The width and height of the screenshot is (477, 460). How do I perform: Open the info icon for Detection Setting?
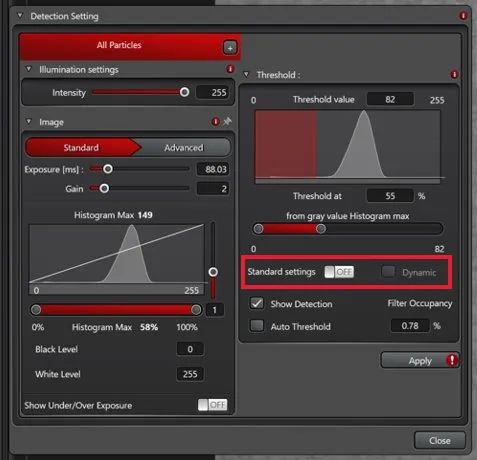[463, 15]
